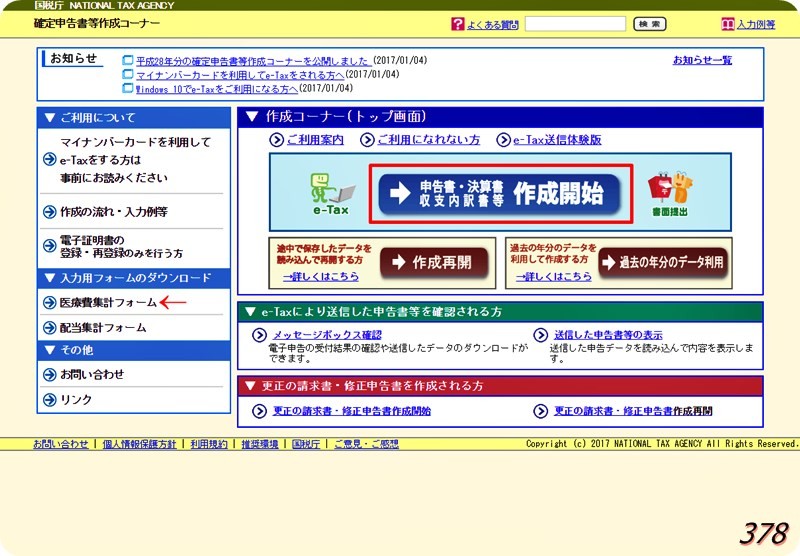The image size is (800, 556).
Task: Click the arrow icon beside マイナンバーカードを利用して
Action: pyautogui.click(x=49, y=160)
